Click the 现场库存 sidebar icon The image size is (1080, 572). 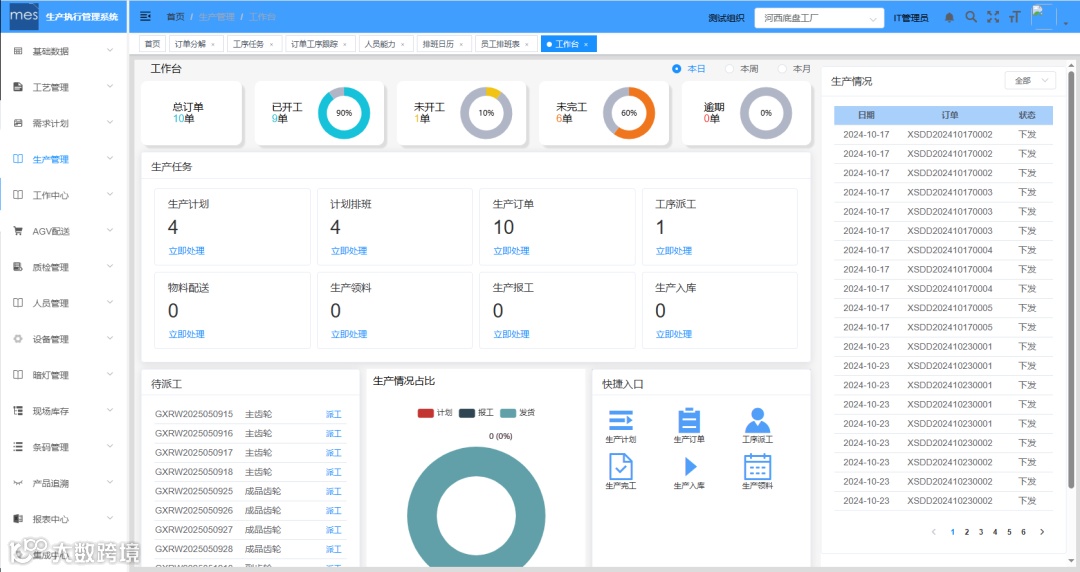tap(18, 411)
